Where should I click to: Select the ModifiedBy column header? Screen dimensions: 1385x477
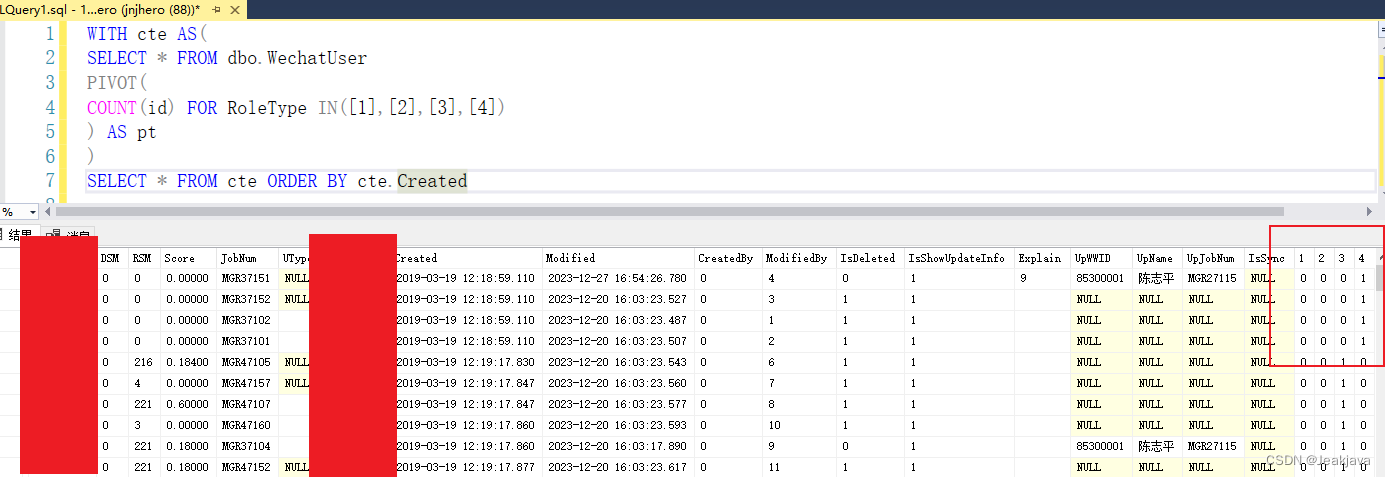click(798, 258)
